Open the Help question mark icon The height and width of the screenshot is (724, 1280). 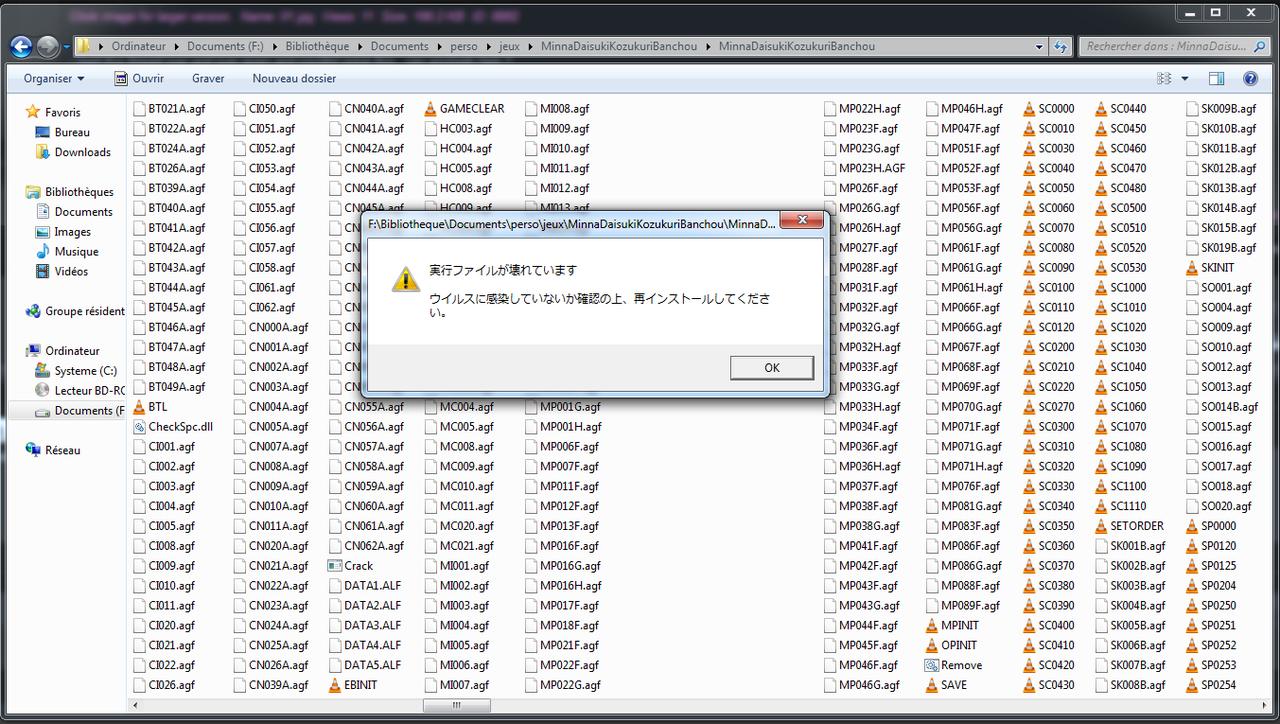tap(1250, 78)
